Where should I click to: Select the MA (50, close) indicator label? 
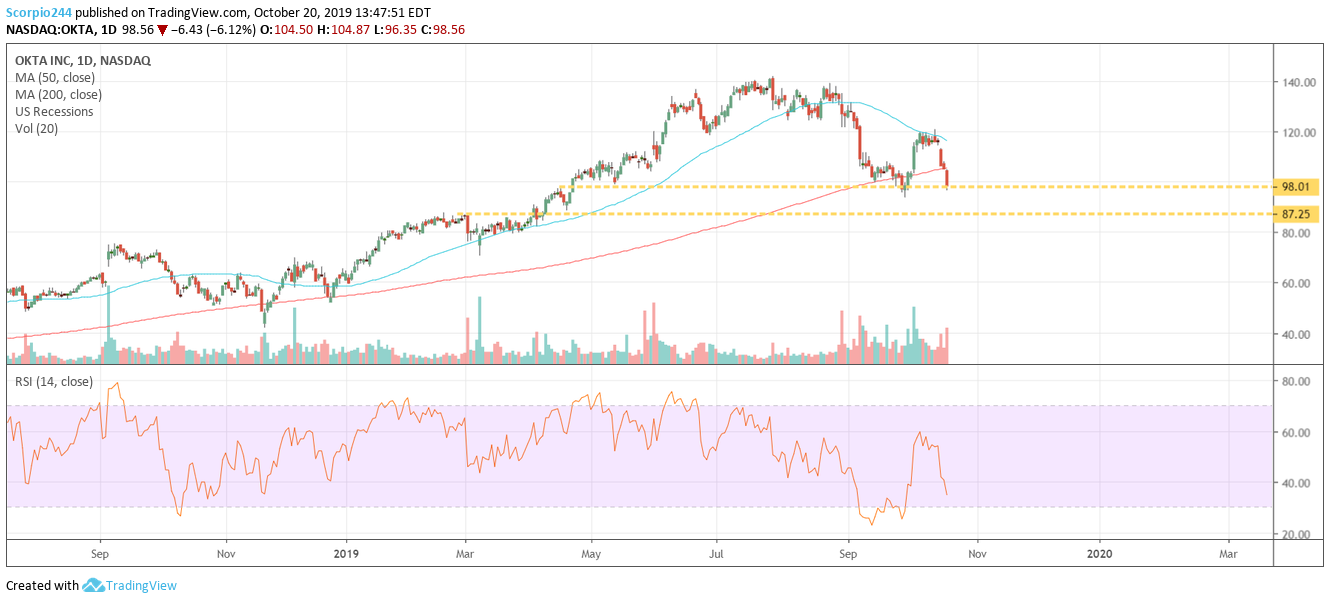[57, 78]
